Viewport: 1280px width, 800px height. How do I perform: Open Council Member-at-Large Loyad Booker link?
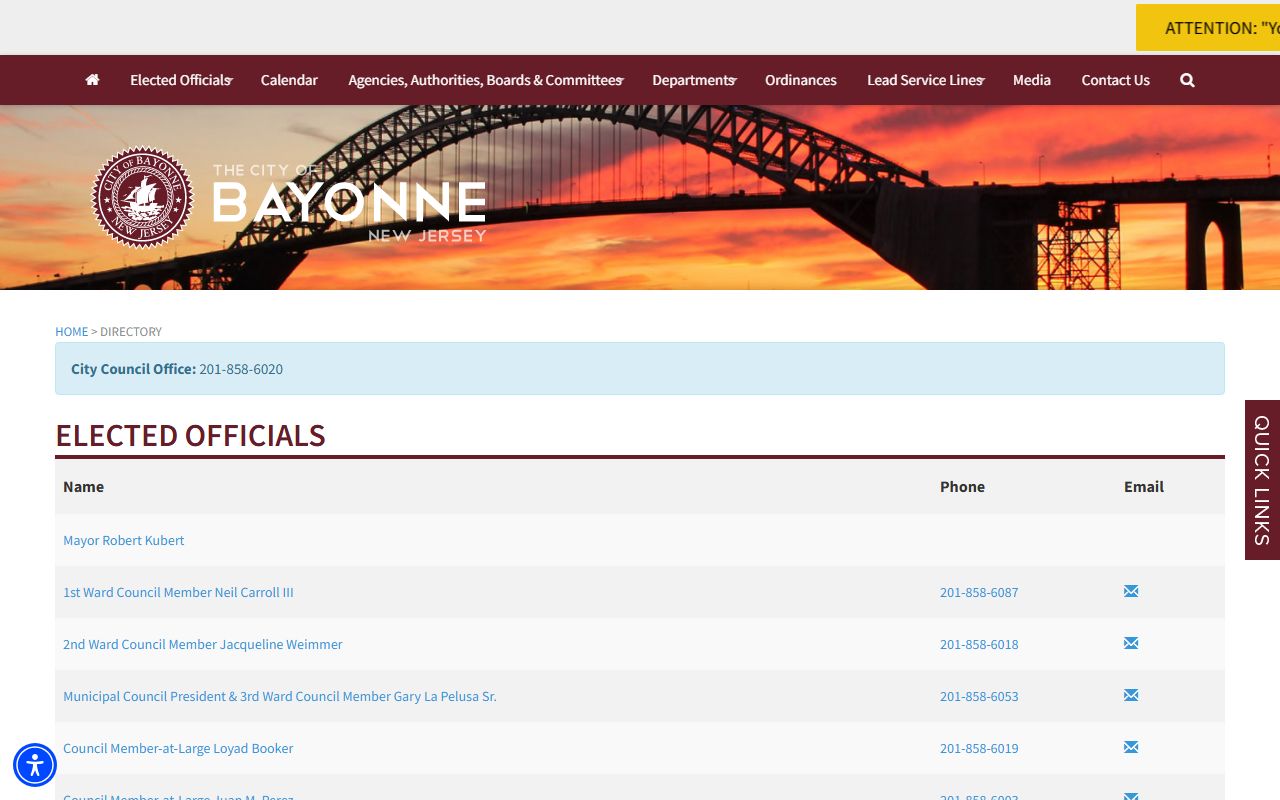(x=178, y=748)
